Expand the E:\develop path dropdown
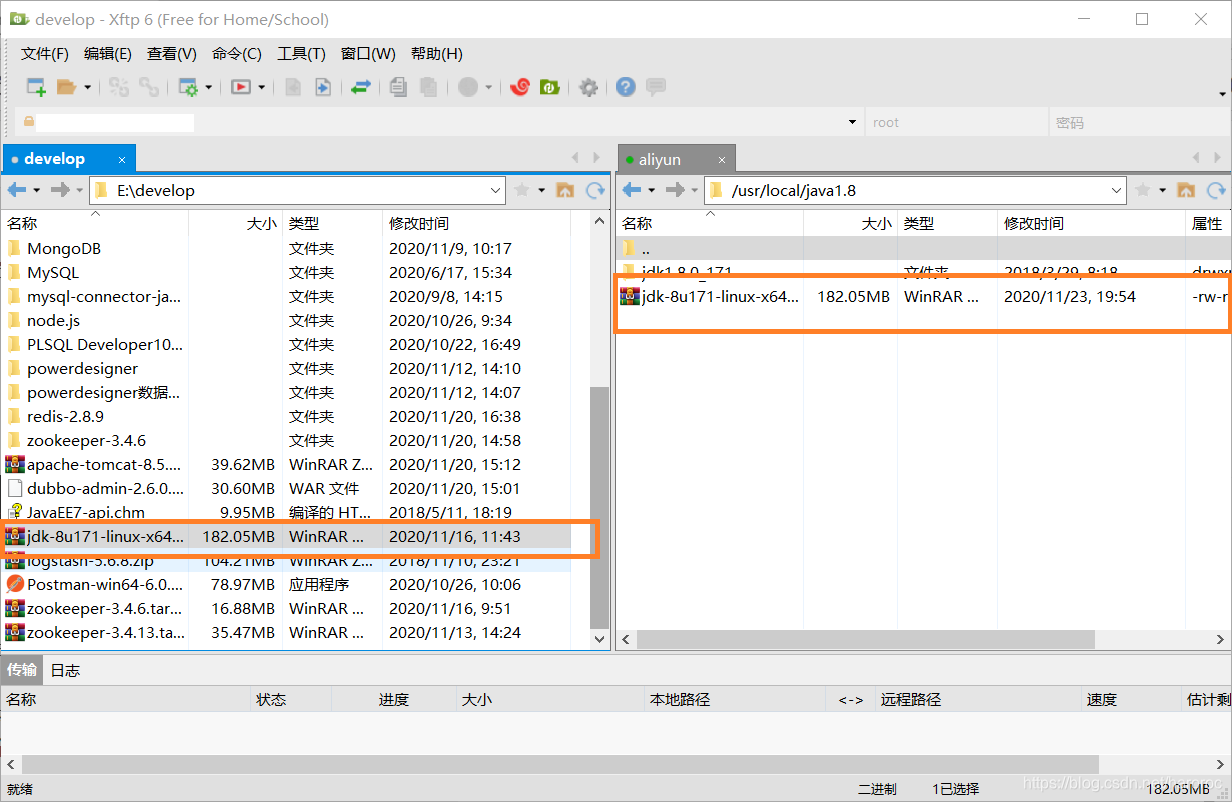 pos(496,190)
